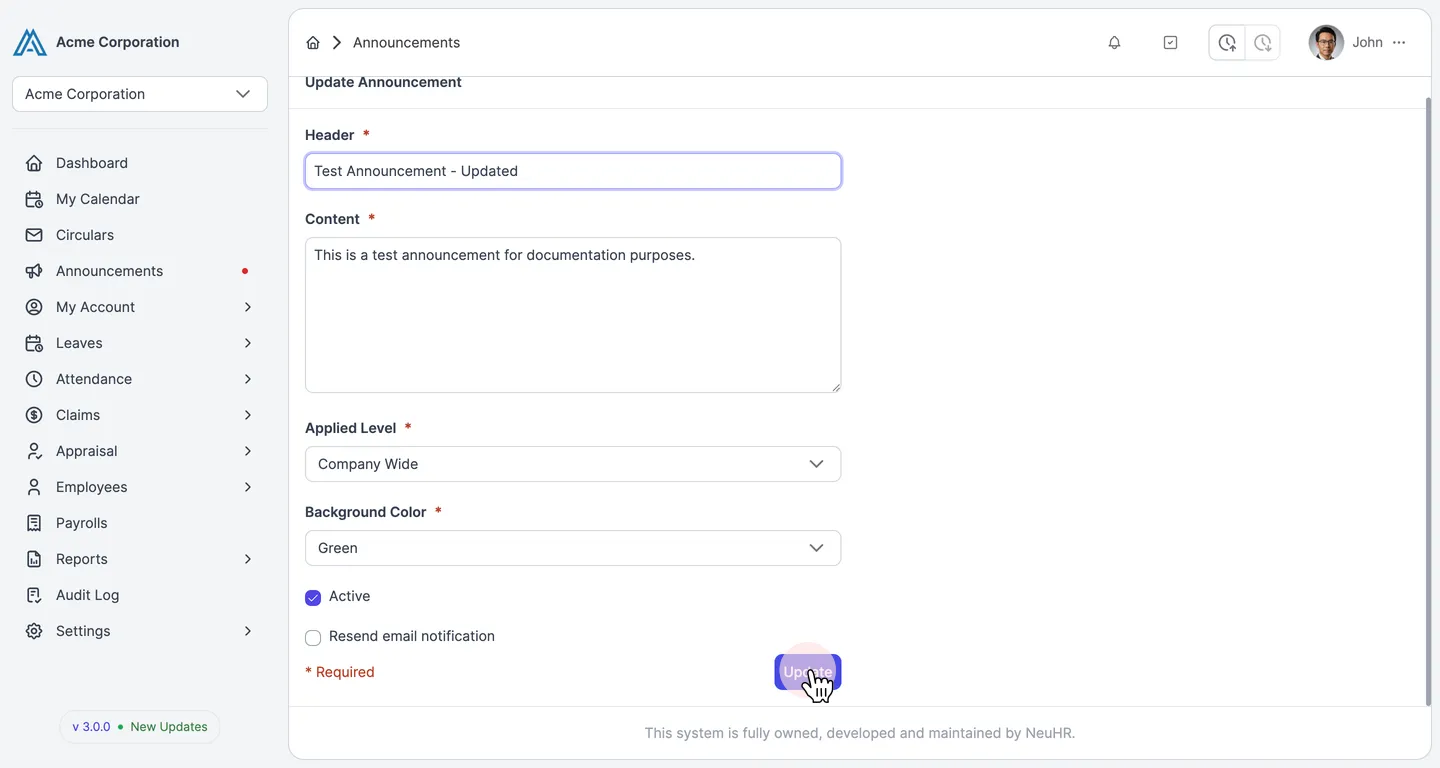
Task: Click the Payrolls receipt icon
Action: pos(34,523)
